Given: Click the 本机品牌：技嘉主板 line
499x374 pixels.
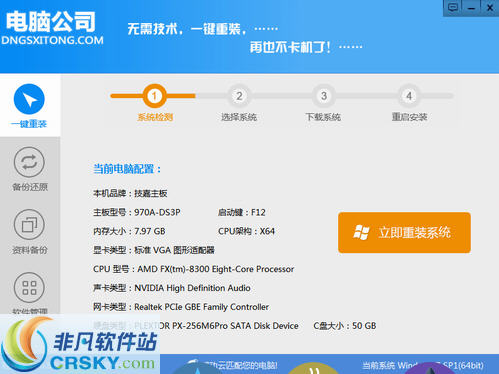Looking at the screenshot, I should click(130, 193).
